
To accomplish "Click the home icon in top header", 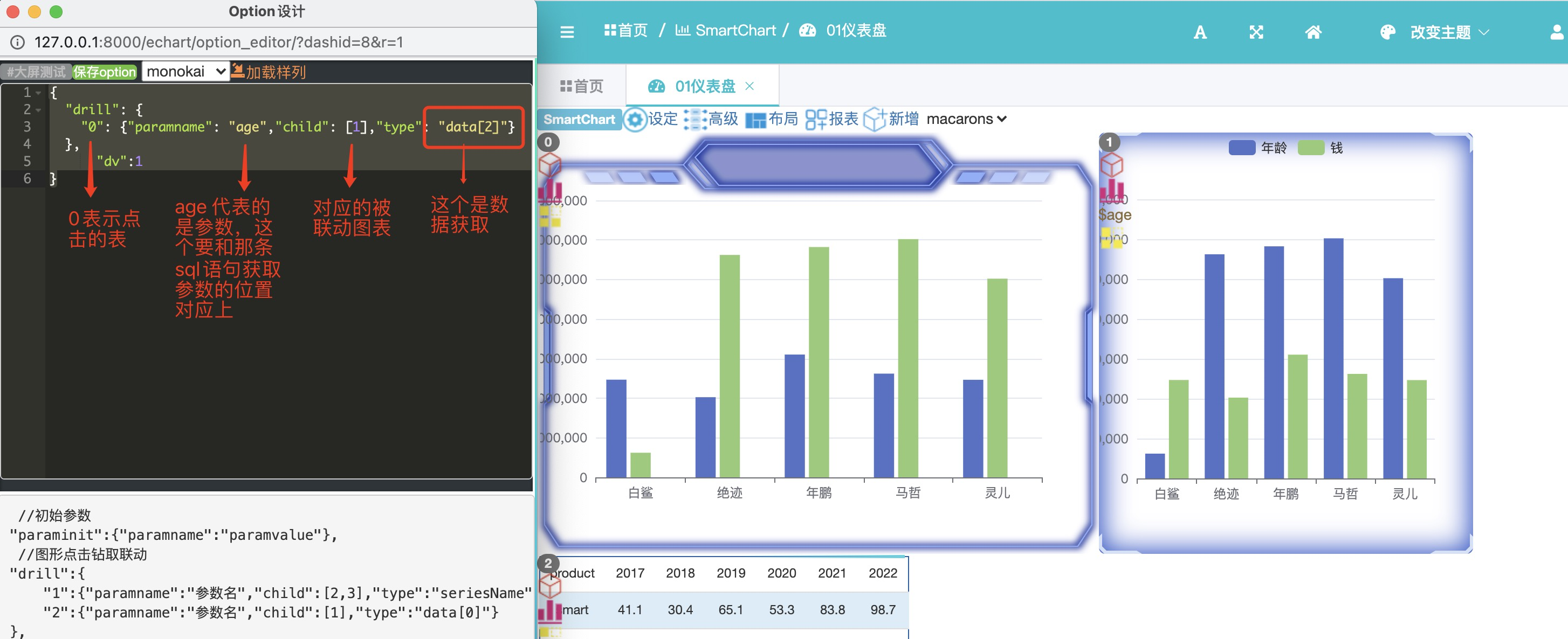I will click(x=1313, y=32).
